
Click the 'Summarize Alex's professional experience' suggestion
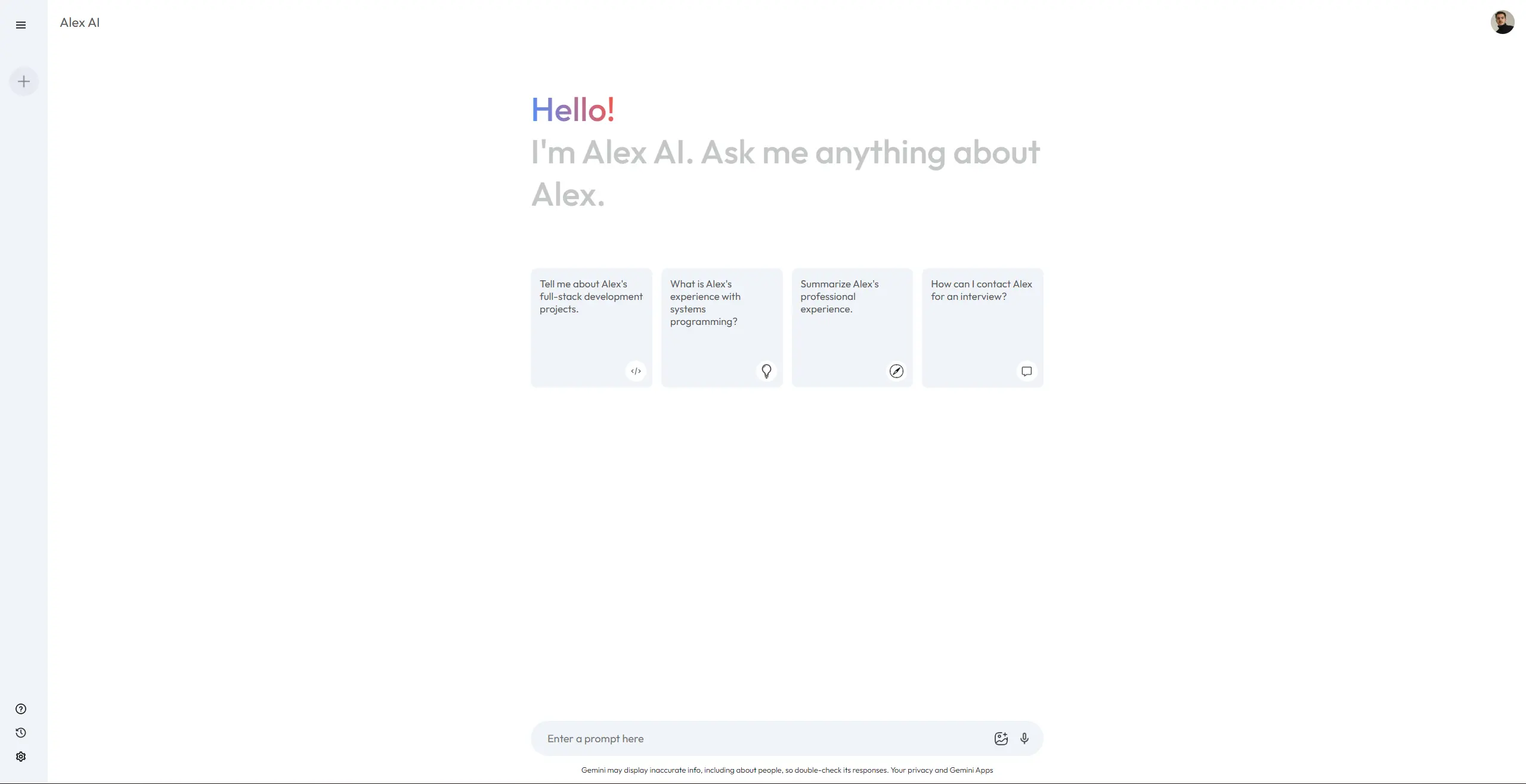click(851, 327)
